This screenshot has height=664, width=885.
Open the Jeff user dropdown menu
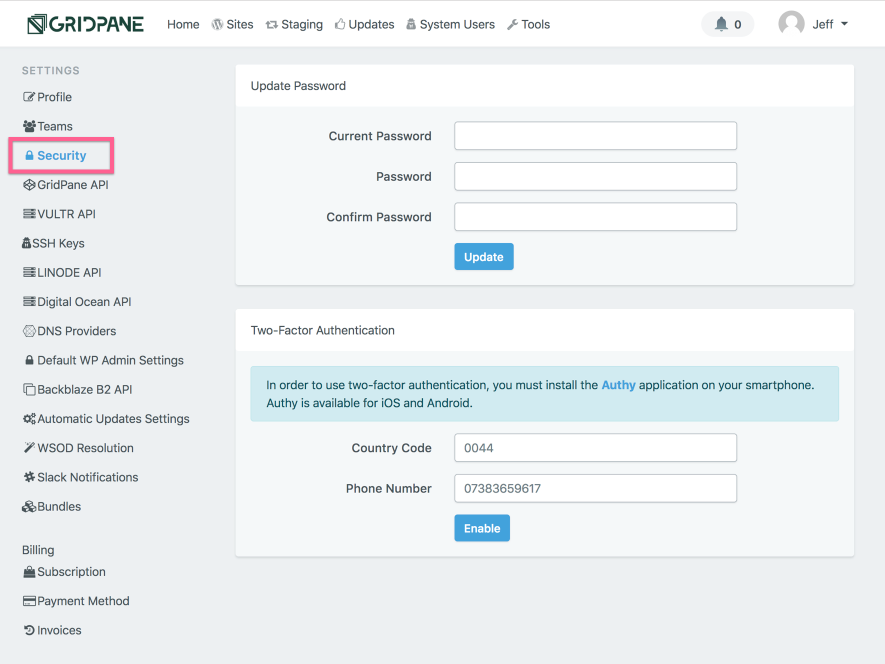coord(830,24)
